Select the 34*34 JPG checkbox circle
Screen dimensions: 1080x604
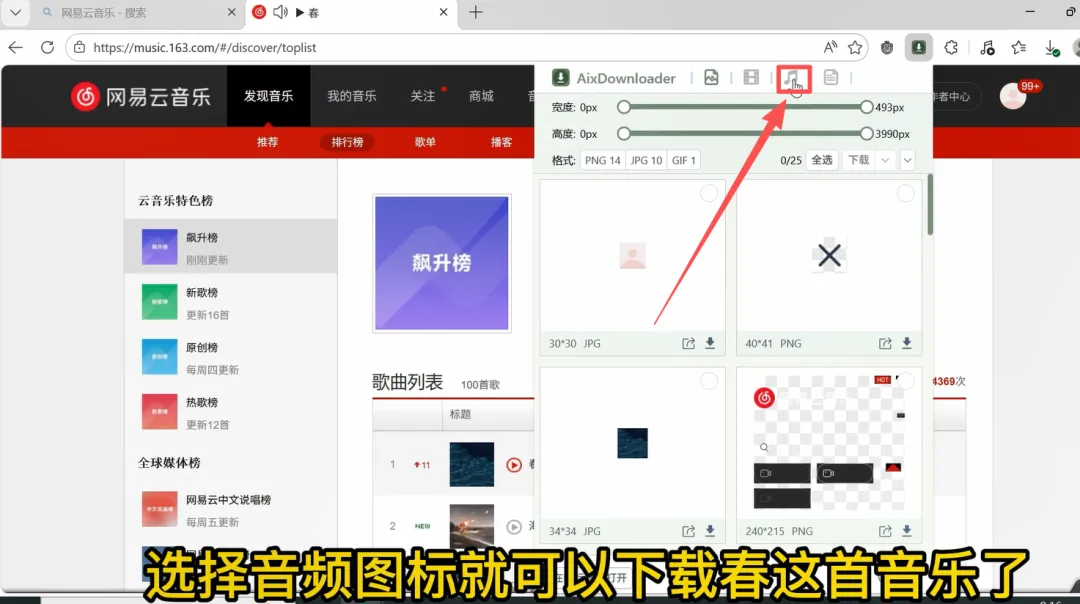709,381
